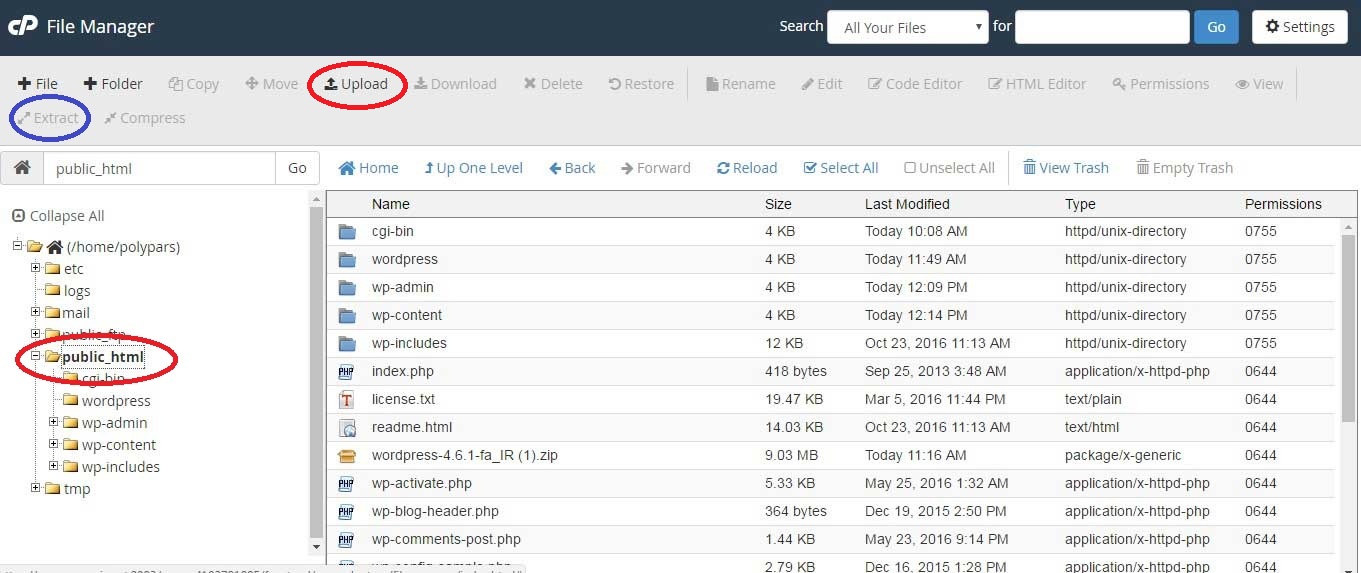Expand the etc folder in the tree
1361x573 pixels.
36,268
